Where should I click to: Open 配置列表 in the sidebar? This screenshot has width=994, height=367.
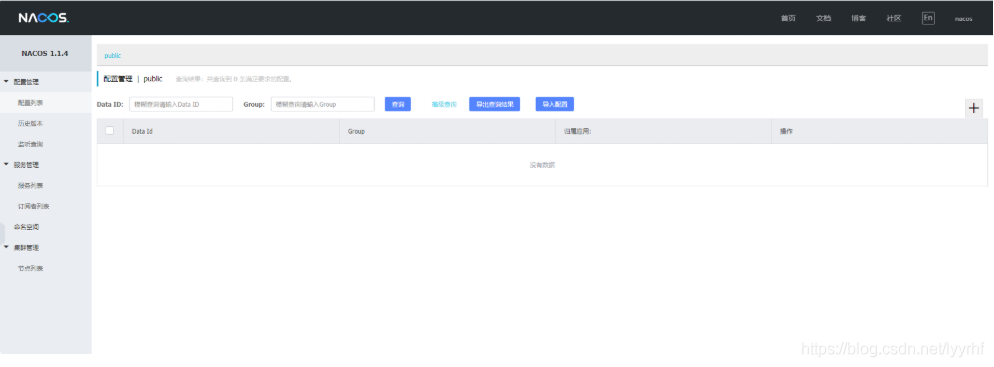(30, 103)
